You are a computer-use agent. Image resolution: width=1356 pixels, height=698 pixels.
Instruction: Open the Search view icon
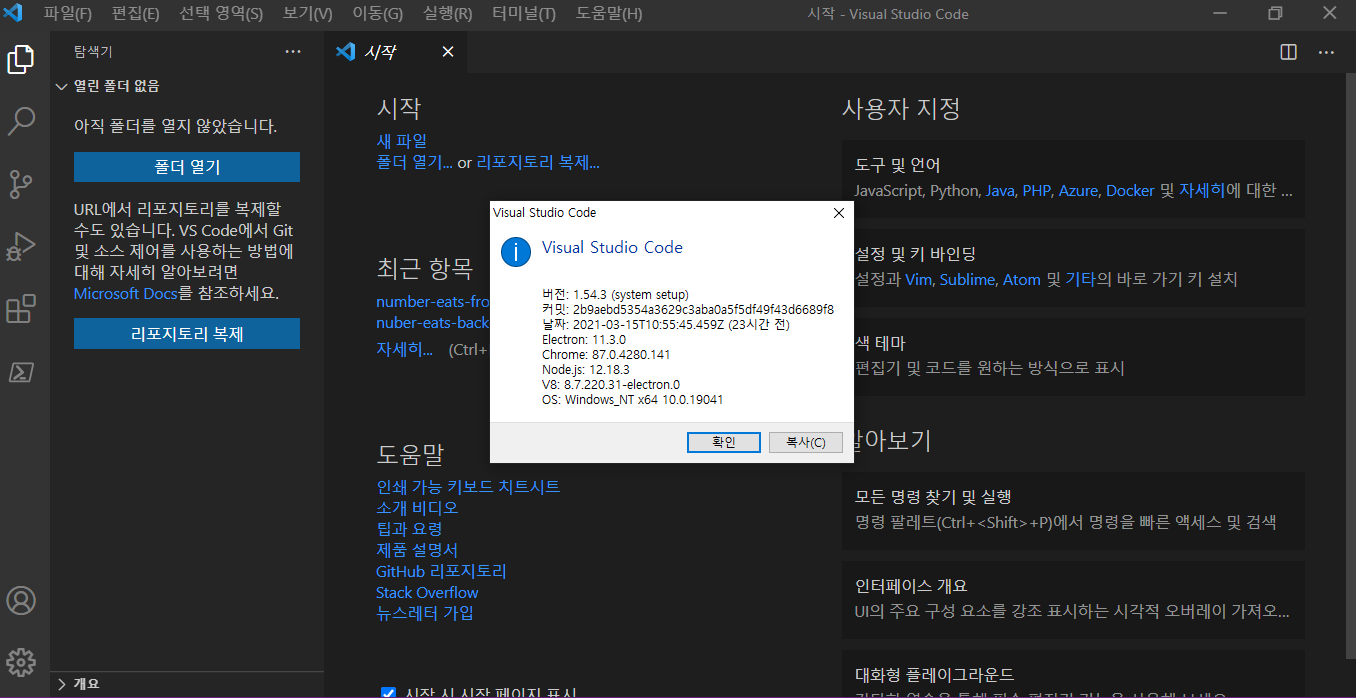point(21,122)
